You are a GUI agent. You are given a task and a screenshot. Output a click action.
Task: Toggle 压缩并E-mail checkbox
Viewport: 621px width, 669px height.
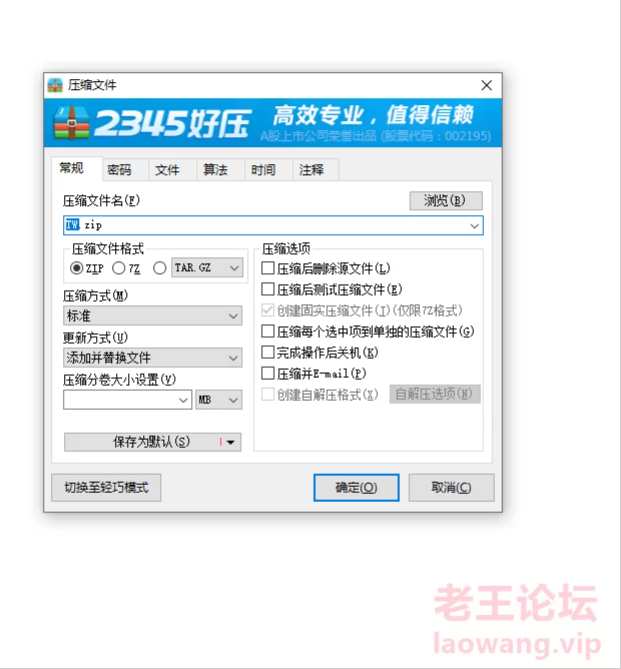tap(268, 373)
